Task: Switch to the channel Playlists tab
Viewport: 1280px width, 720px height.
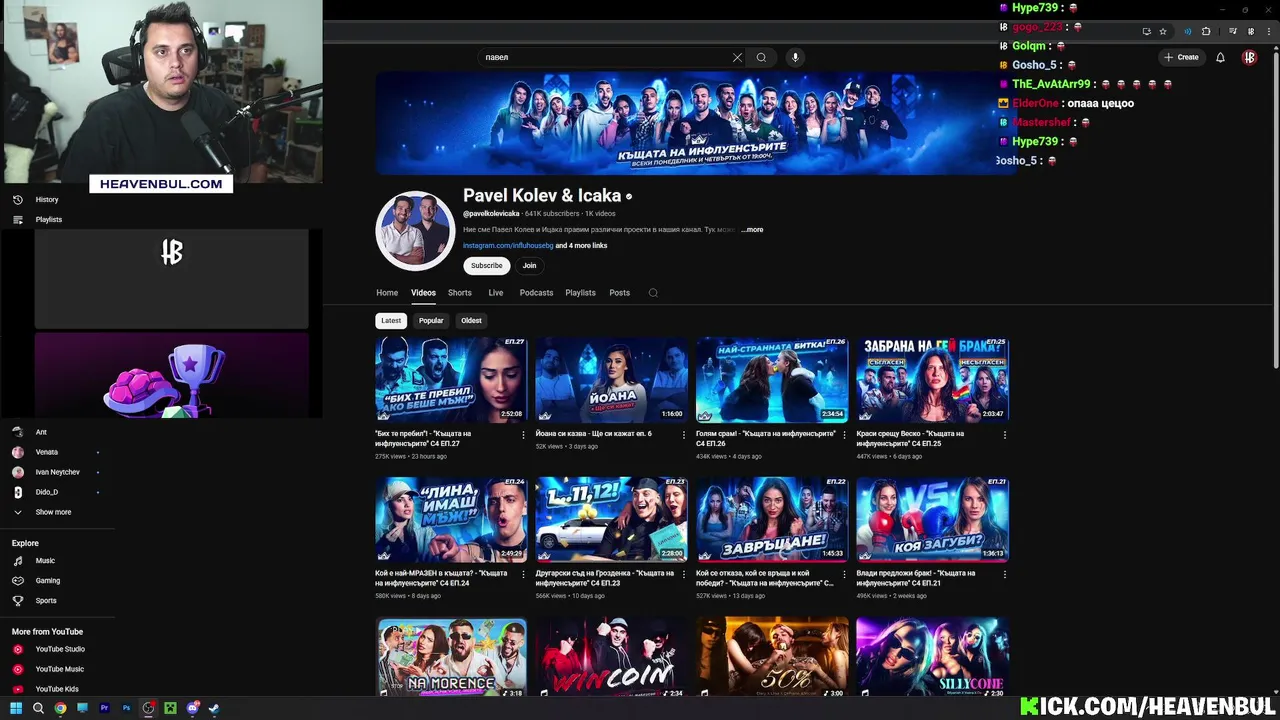Action: tap(580, 293)
